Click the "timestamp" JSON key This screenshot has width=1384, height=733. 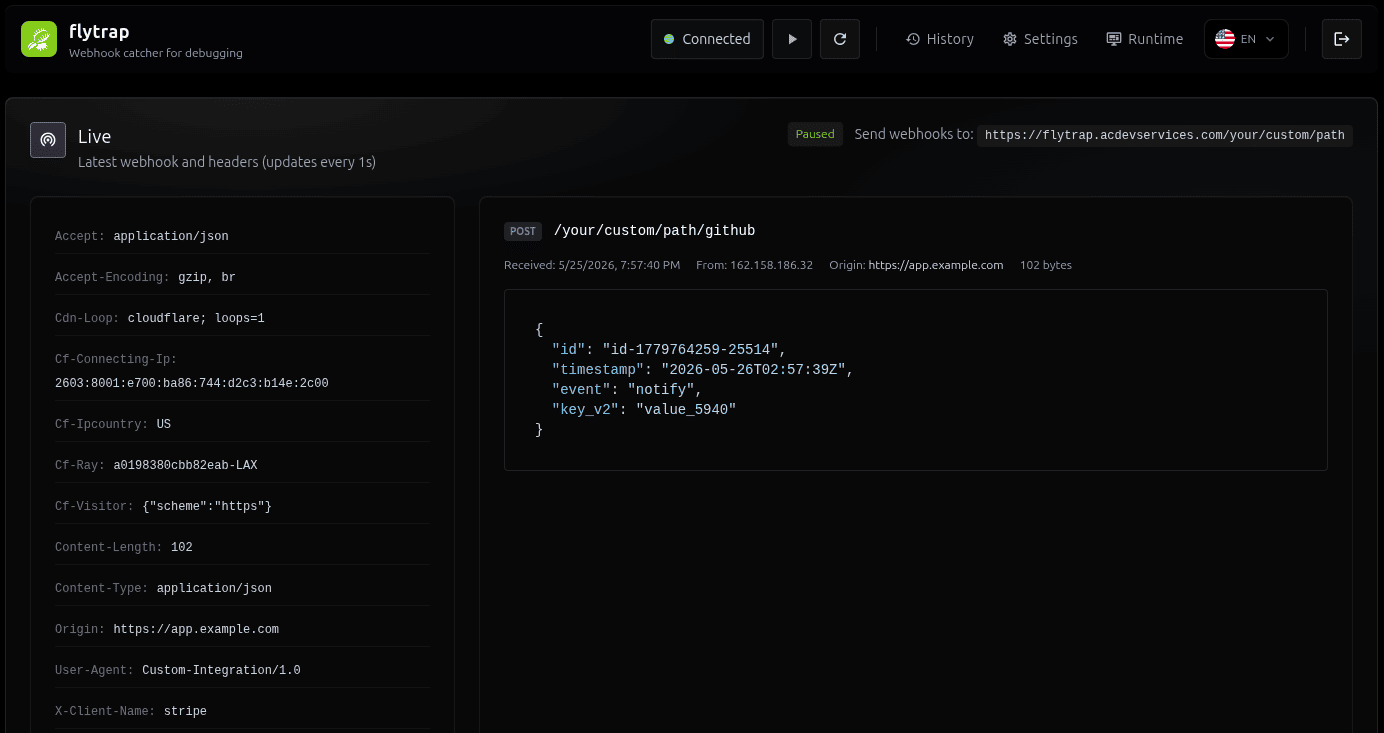pyautogui.click(x=598, y=369)
